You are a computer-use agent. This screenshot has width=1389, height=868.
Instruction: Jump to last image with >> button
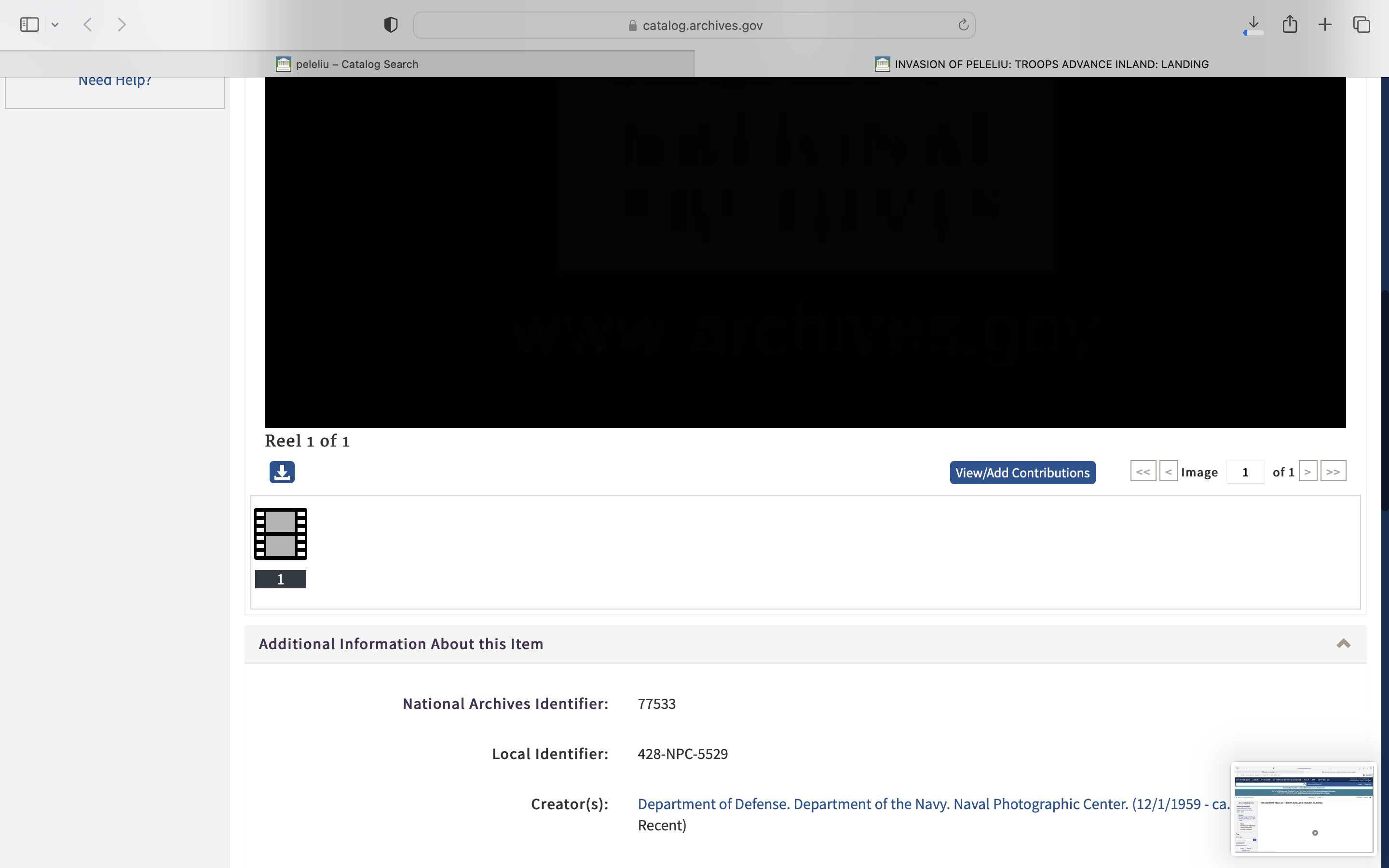click(x=1333, y=472)
